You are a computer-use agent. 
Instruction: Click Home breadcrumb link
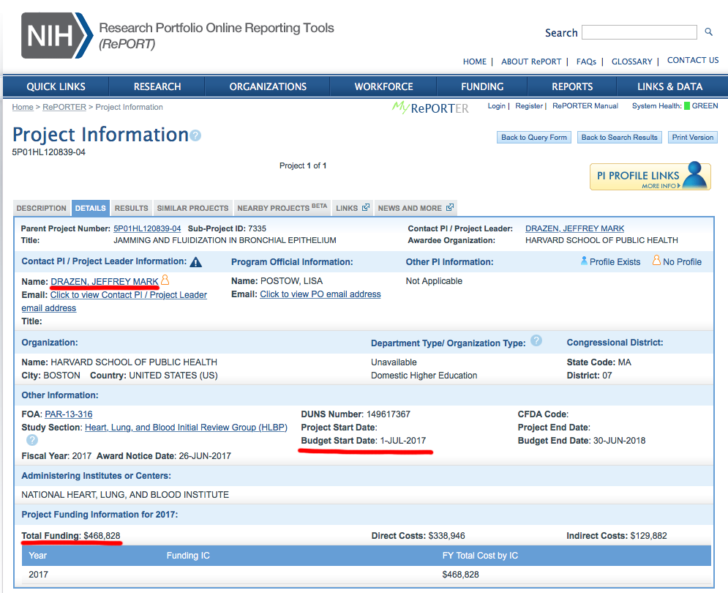click(22, 107)
